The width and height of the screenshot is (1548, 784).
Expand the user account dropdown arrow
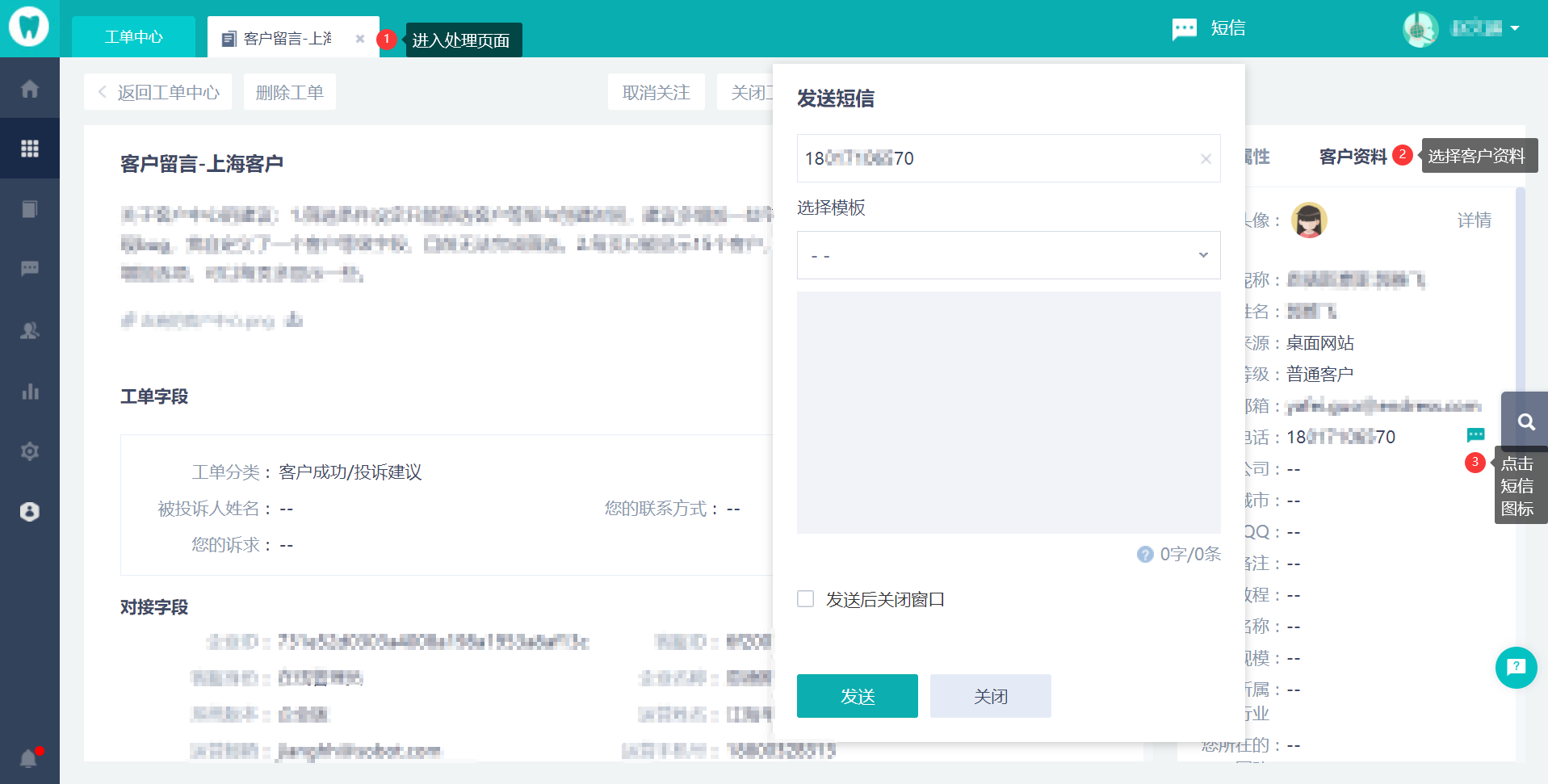1515,28
